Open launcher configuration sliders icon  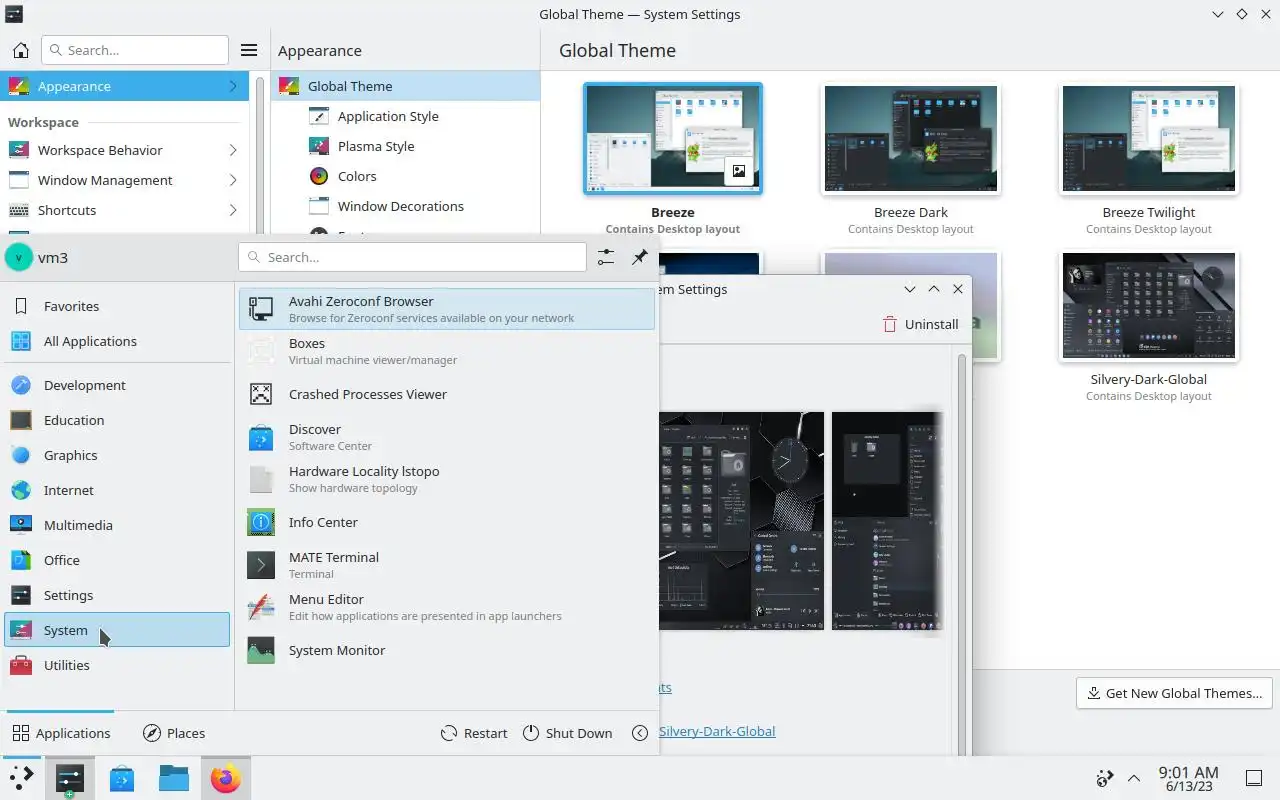606,257
